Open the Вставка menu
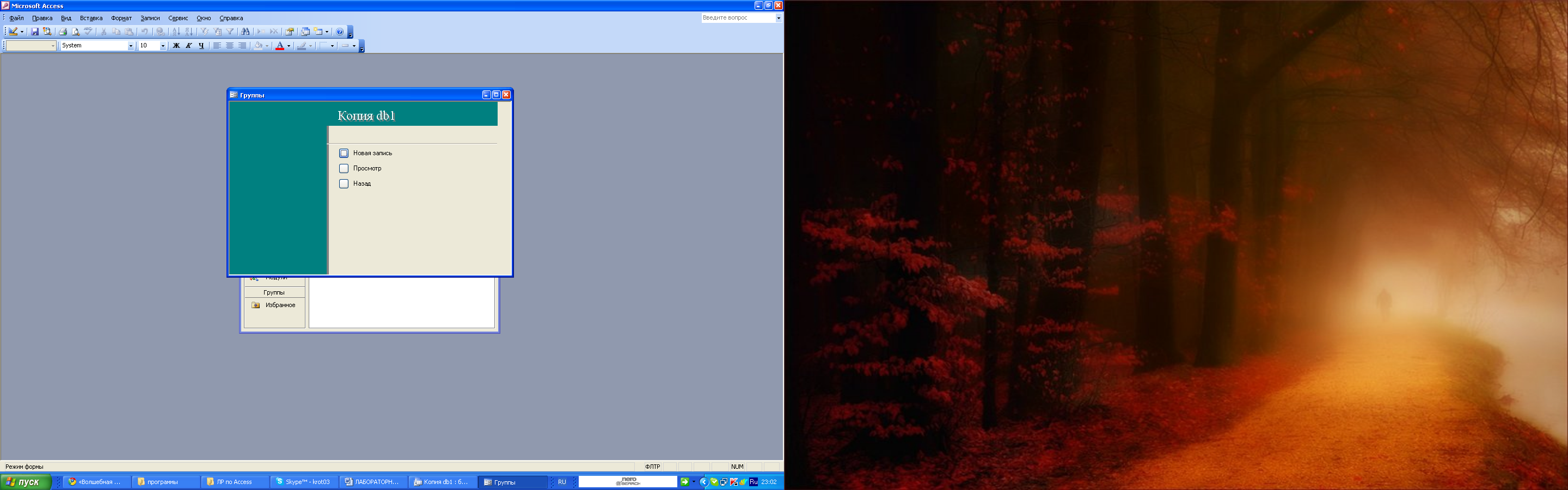 [91, 19]
